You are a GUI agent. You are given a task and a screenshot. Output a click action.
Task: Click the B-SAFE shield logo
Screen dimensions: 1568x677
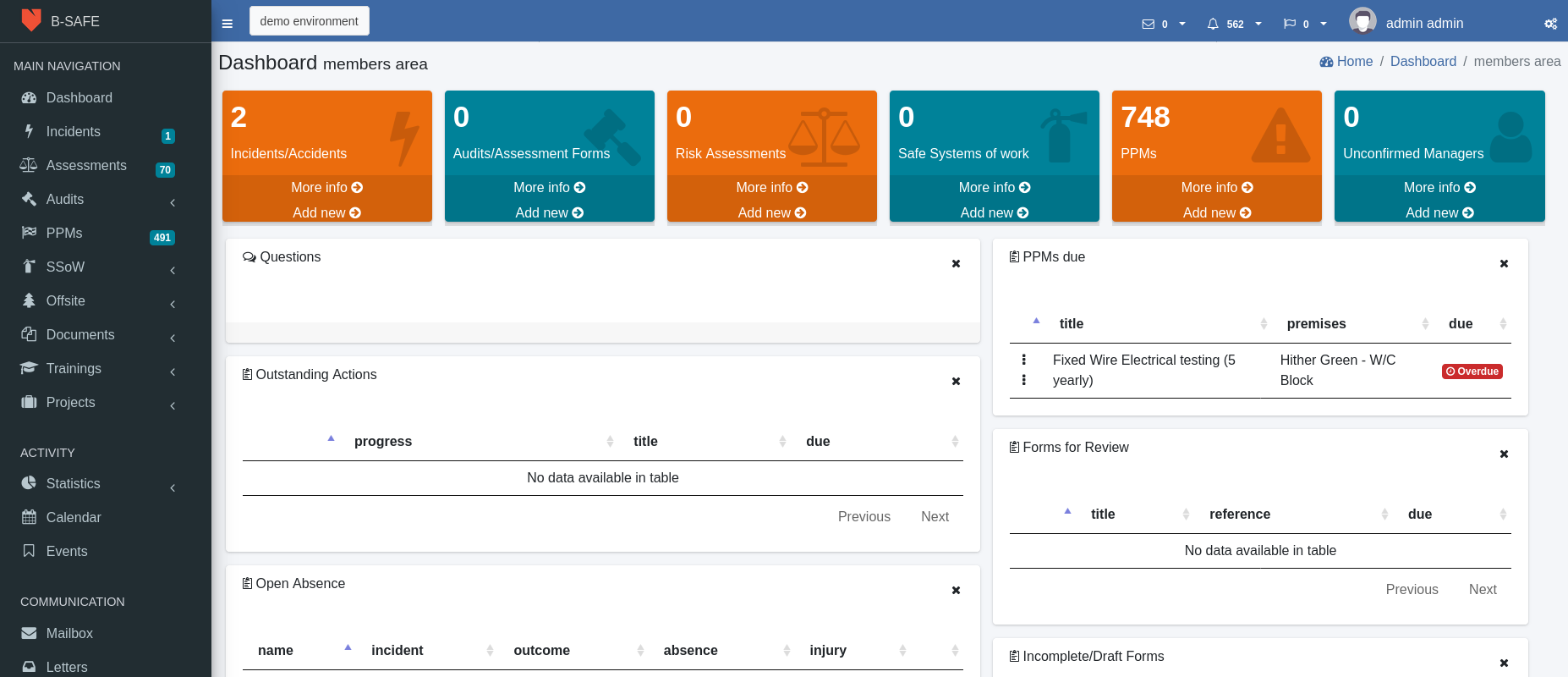(31, 20)
